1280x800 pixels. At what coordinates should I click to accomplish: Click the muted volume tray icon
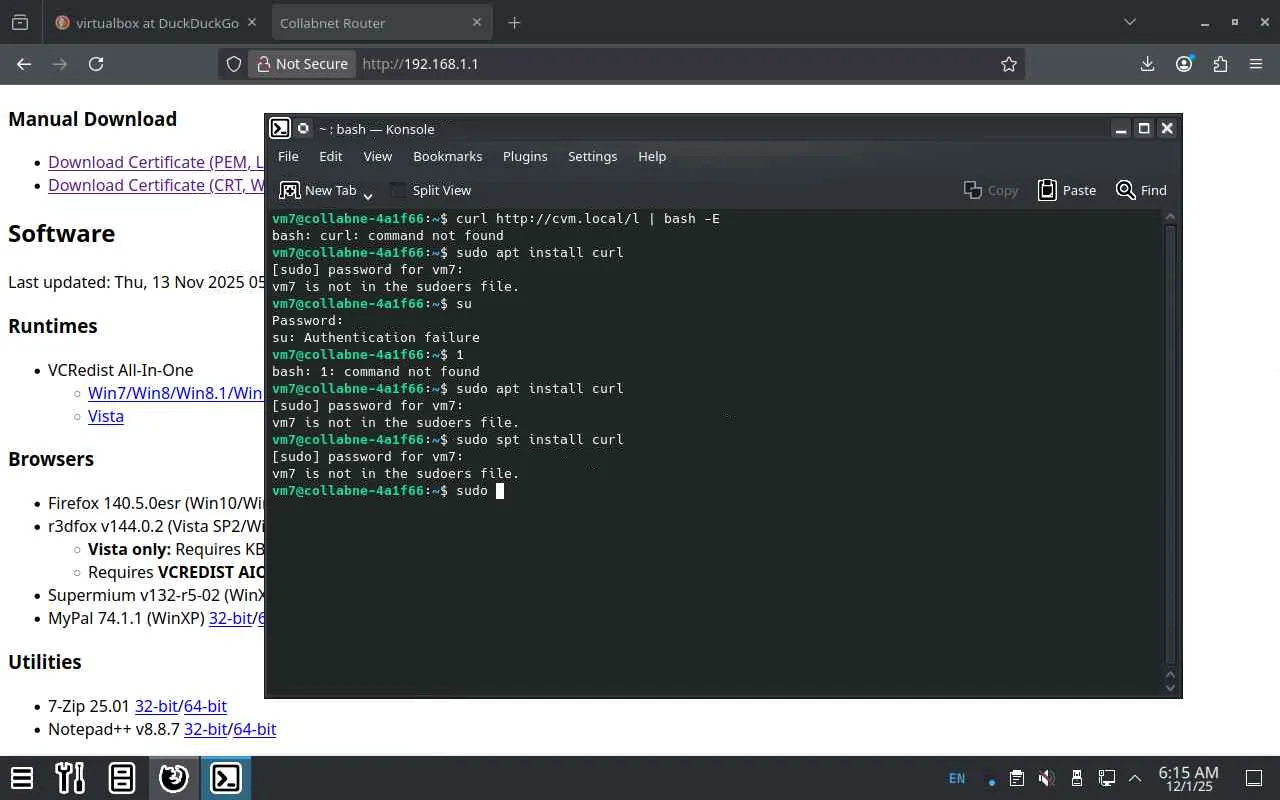coord(1046,778)
